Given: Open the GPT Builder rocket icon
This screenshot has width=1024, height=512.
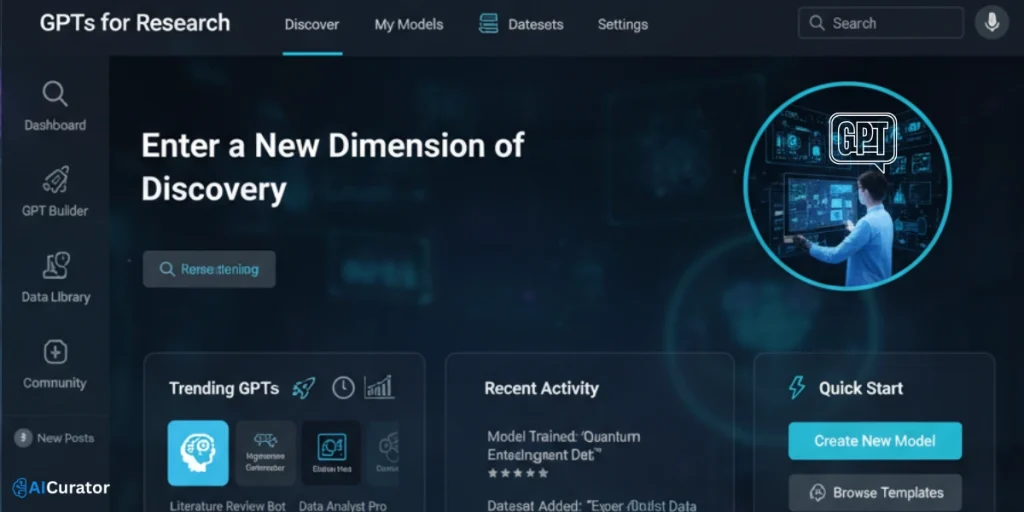Looking at the screenshot, I should (55, 181).
